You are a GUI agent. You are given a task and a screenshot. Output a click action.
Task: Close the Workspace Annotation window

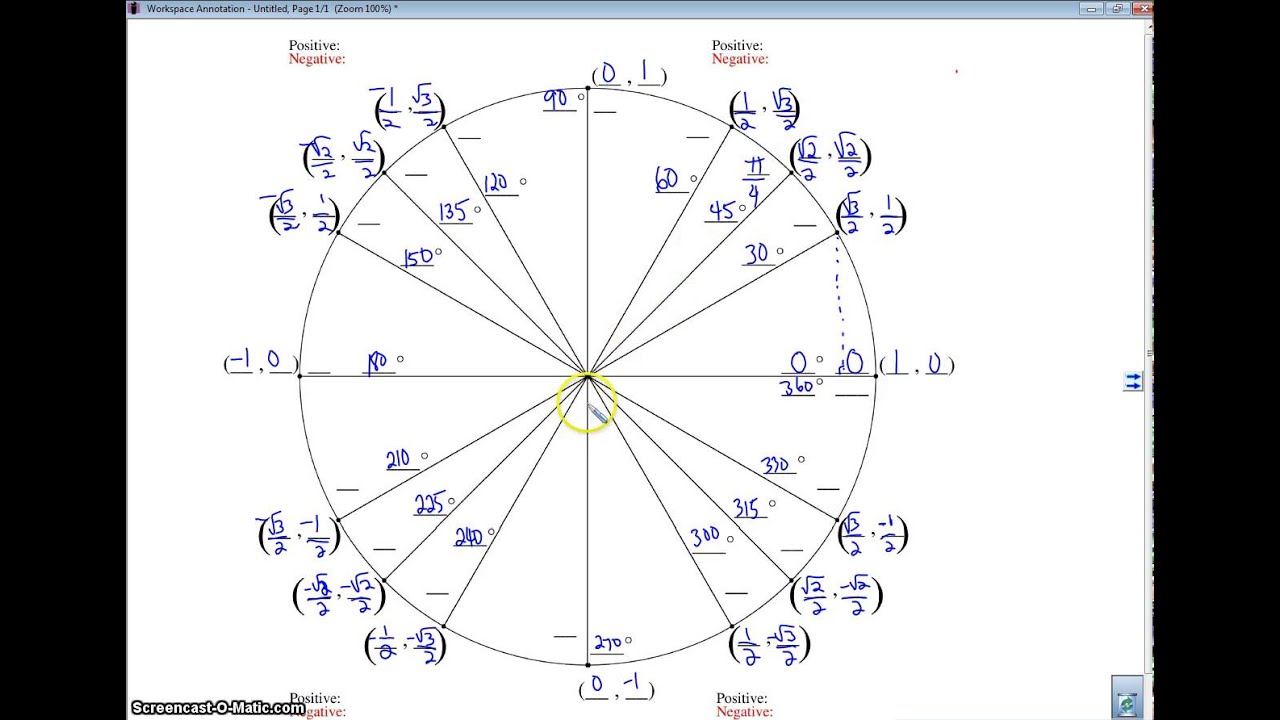(1143, 7)
